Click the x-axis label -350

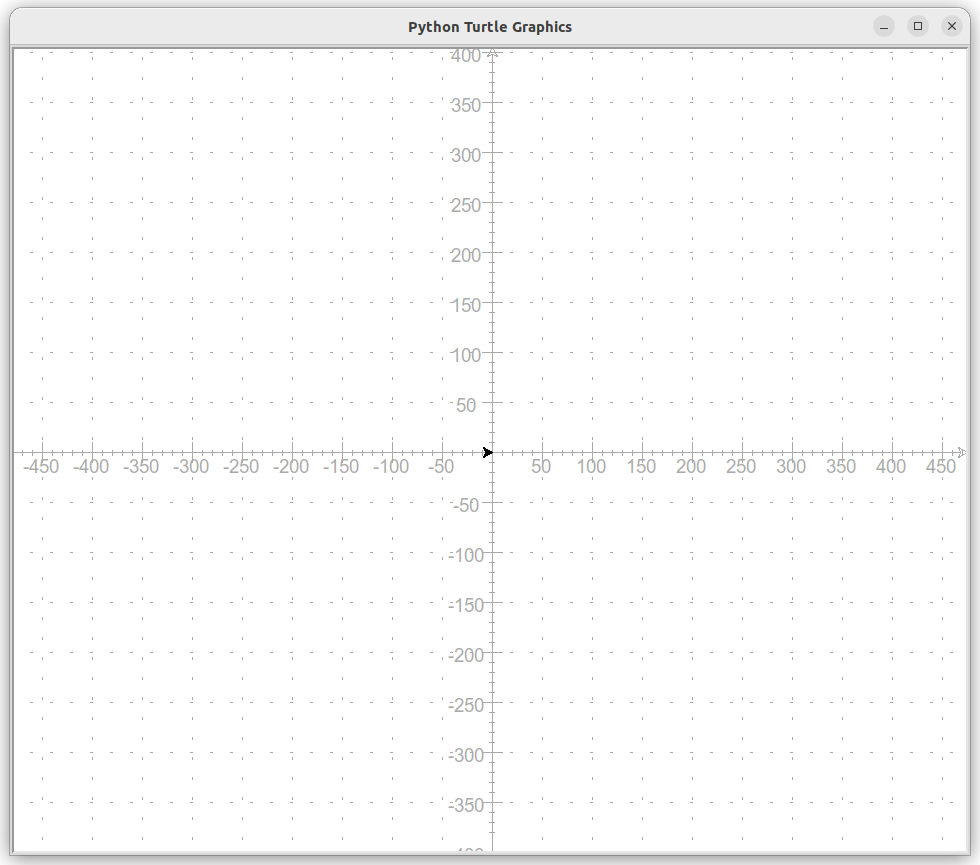pos(141,466)
